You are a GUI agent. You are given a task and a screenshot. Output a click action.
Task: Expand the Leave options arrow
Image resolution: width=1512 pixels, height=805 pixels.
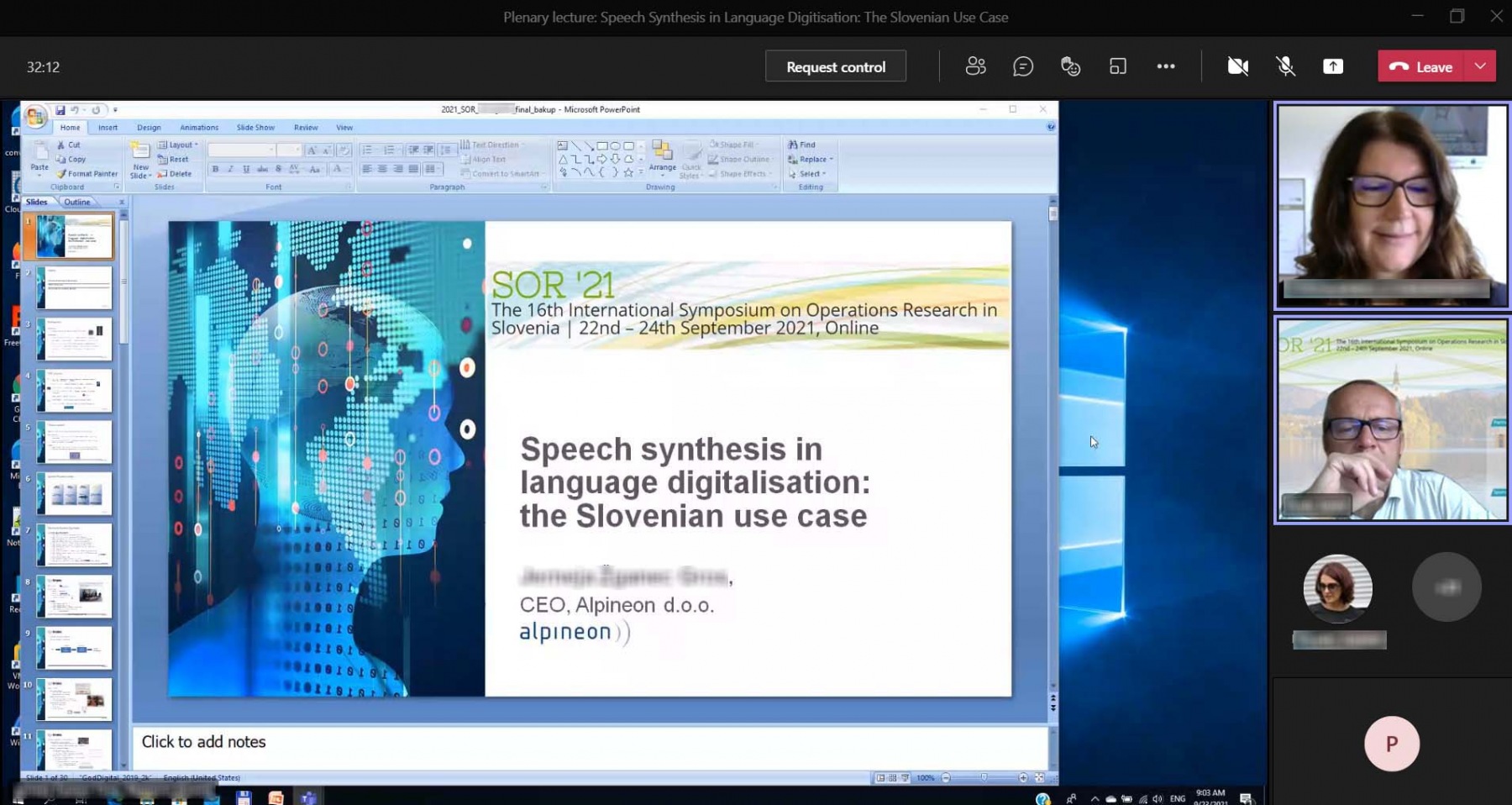click(x=1480, y=66)
